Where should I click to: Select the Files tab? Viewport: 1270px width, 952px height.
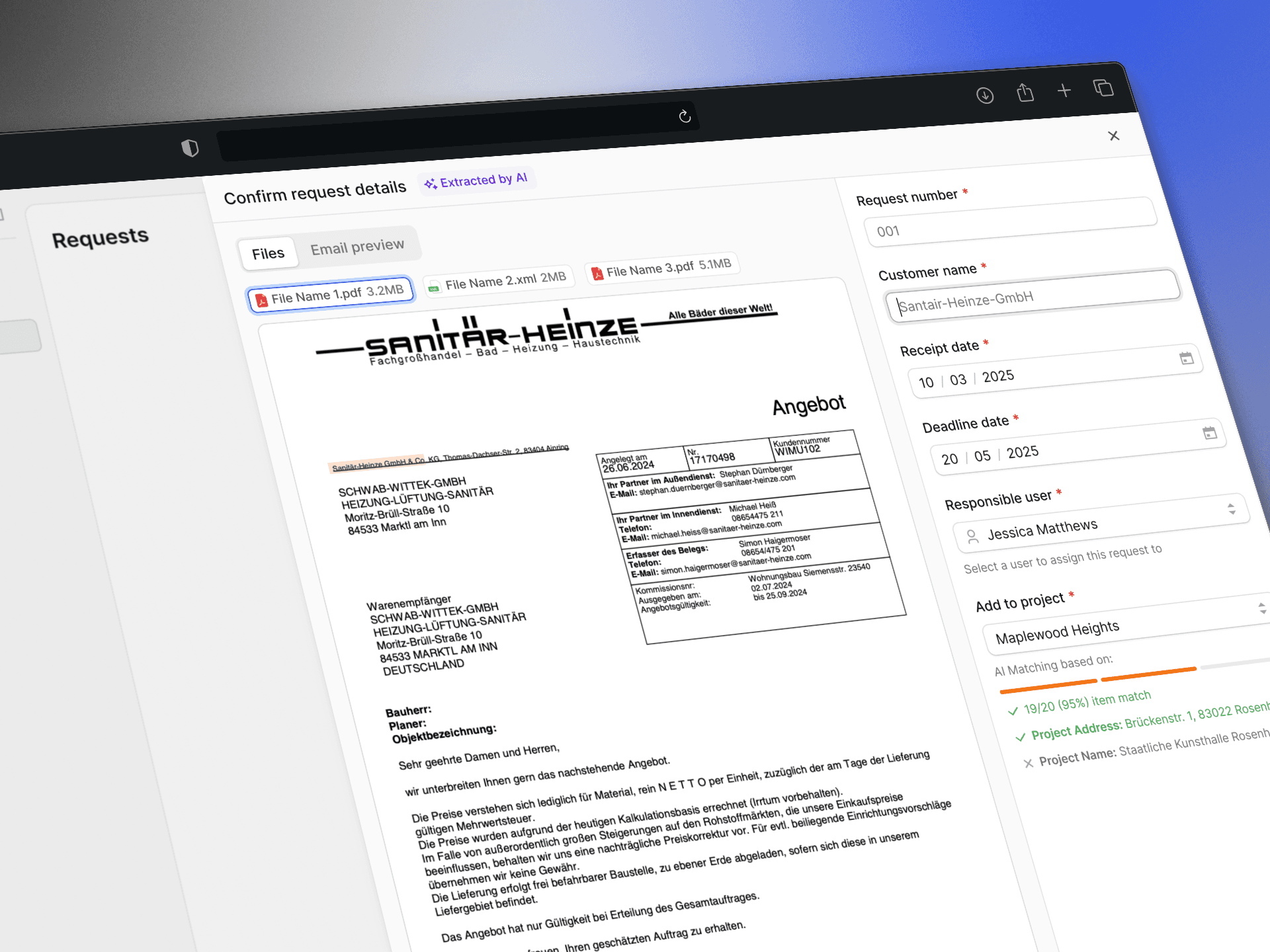coord(268,254)
